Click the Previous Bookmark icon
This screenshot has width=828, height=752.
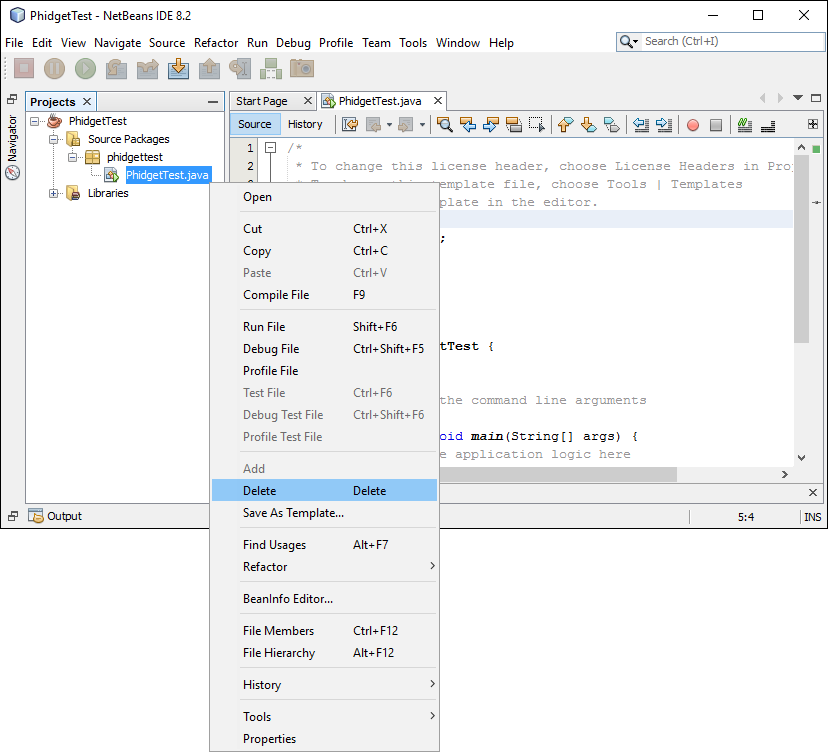click(566, 125)
